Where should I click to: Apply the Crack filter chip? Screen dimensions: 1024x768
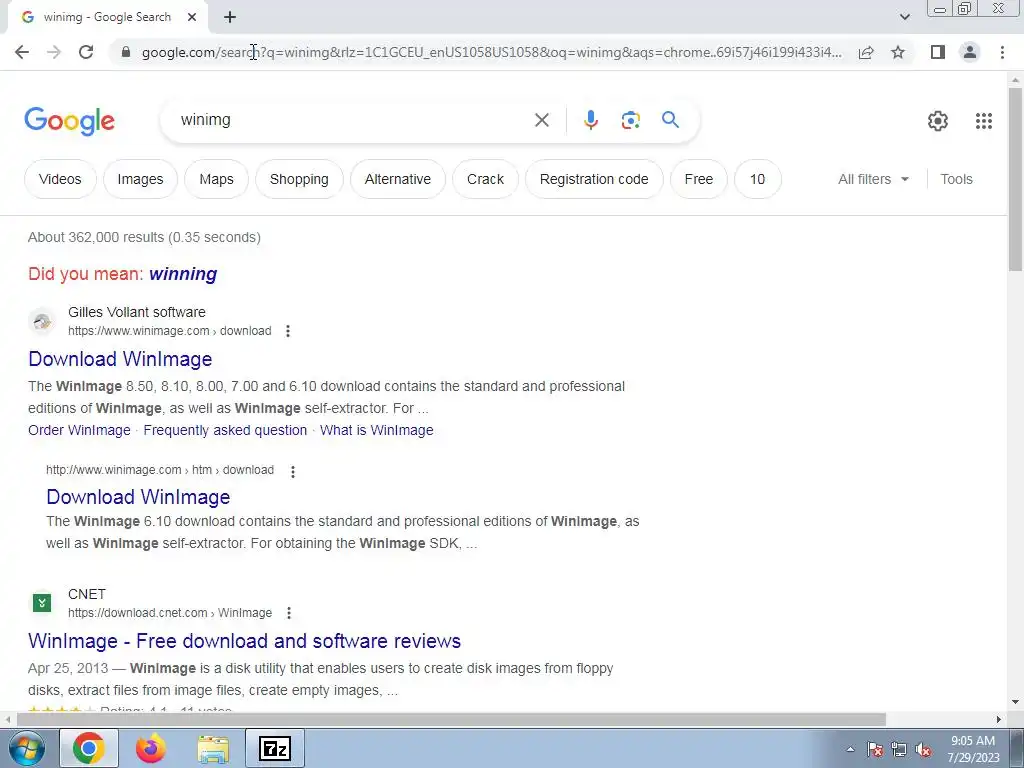[485, 179]
